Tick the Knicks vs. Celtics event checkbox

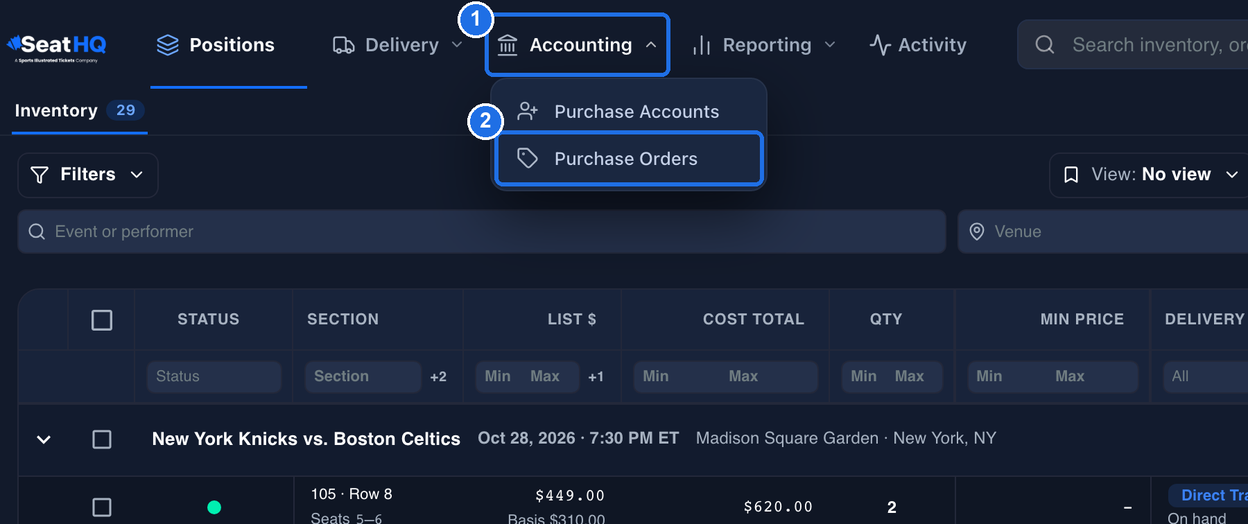click(102, 439)
